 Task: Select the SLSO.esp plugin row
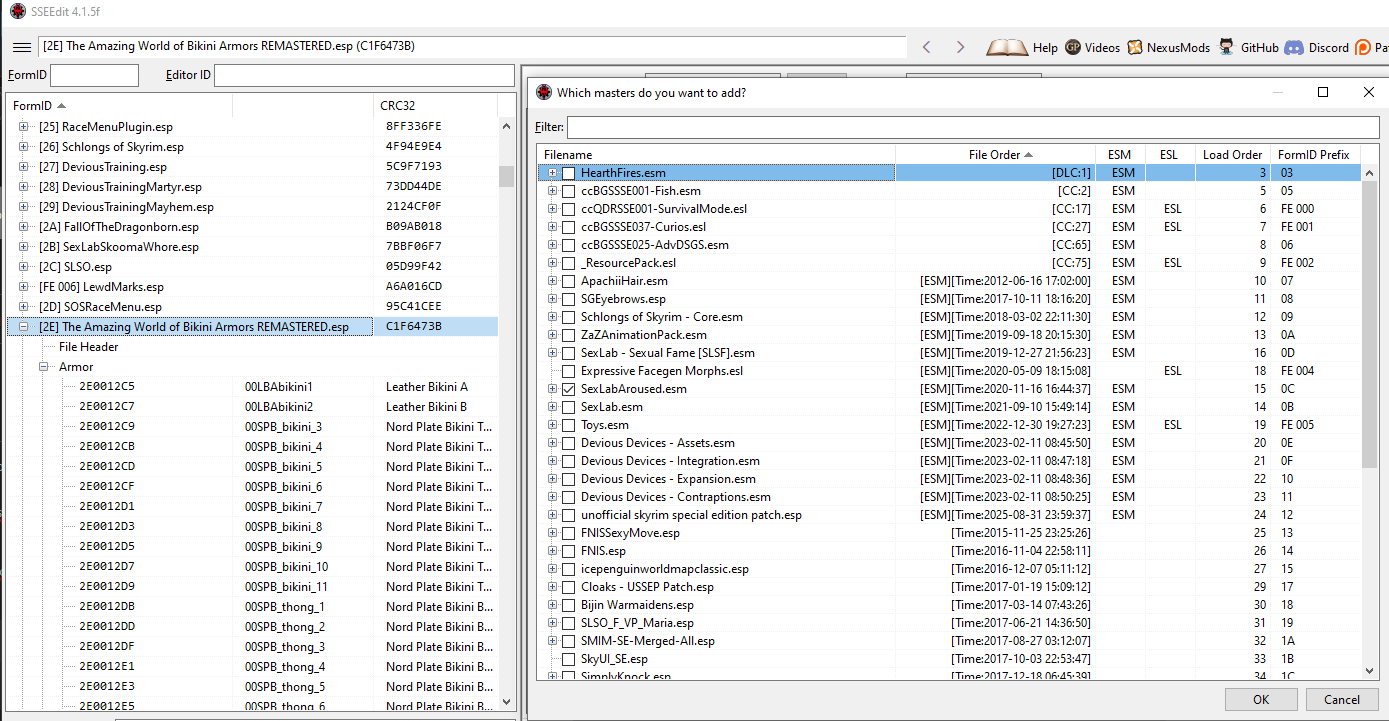[252, 267]
